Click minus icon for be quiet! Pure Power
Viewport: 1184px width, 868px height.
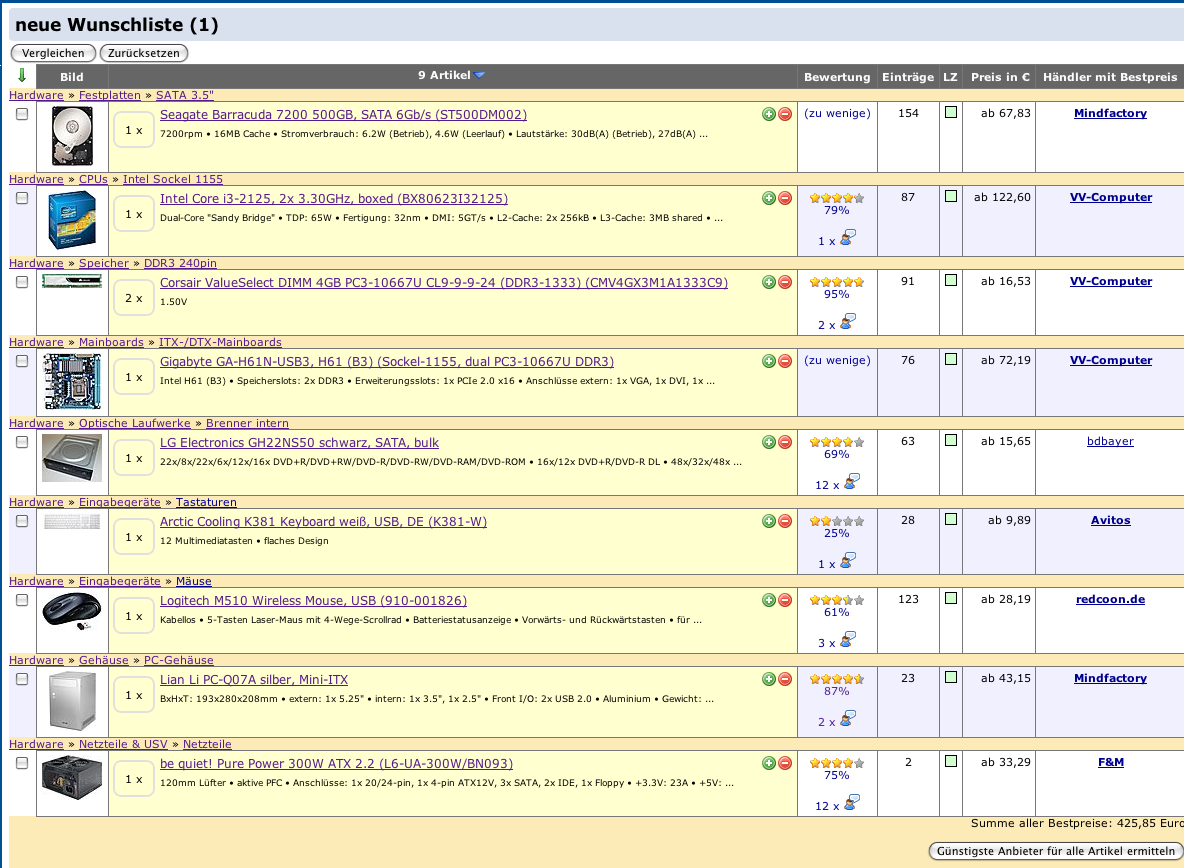785,763
